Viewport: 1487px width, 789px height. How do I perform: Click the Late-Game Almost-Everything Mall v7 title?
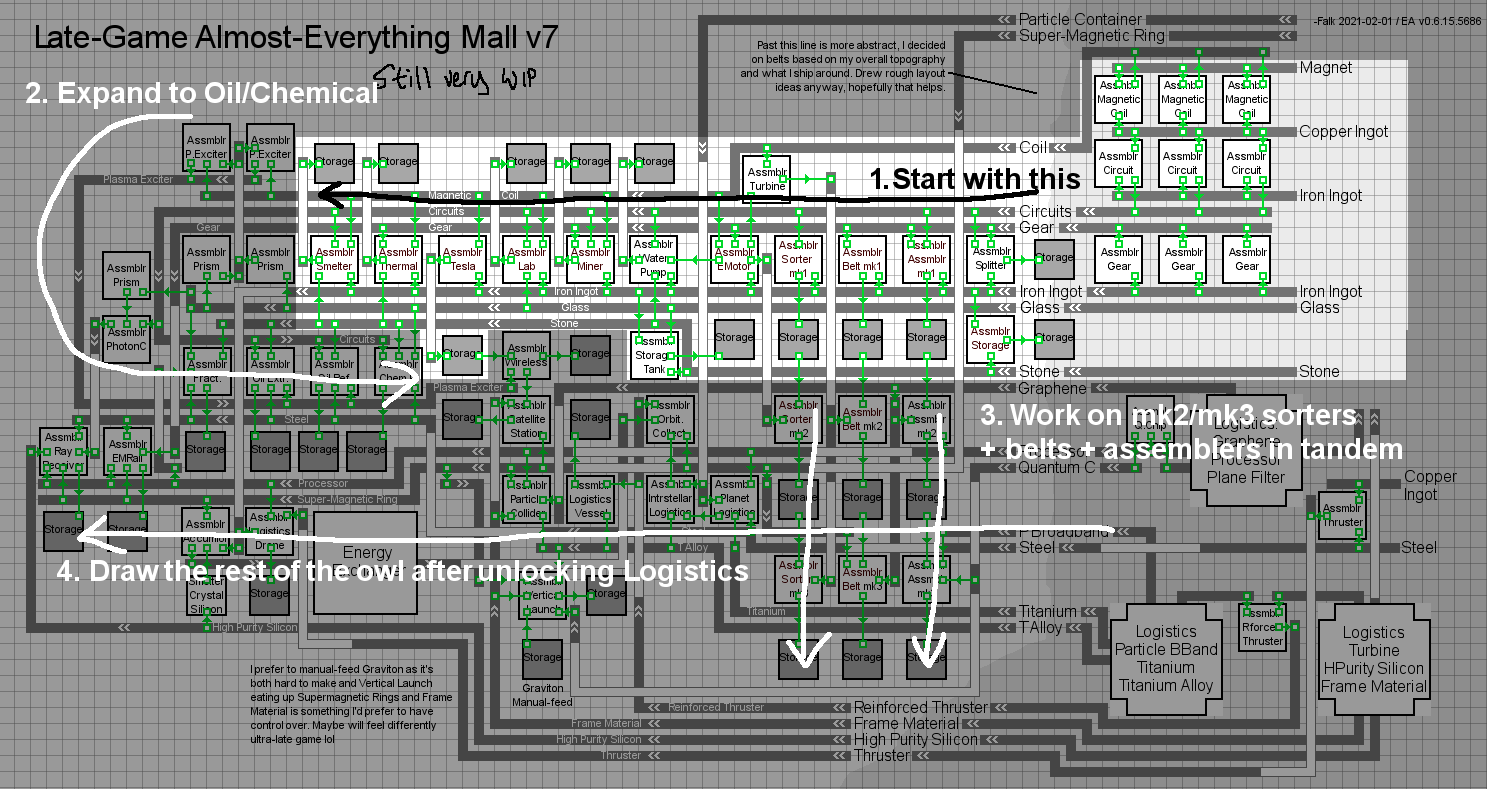[296, 38]
